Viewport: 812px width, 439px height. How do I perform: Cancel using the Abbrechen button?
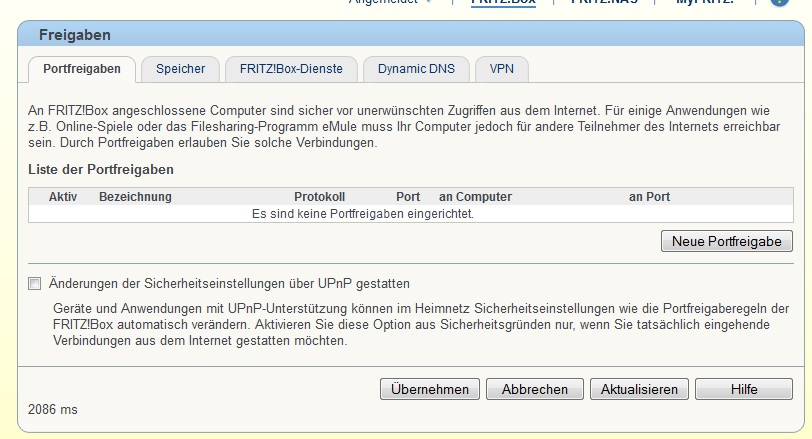click(534, 389)
